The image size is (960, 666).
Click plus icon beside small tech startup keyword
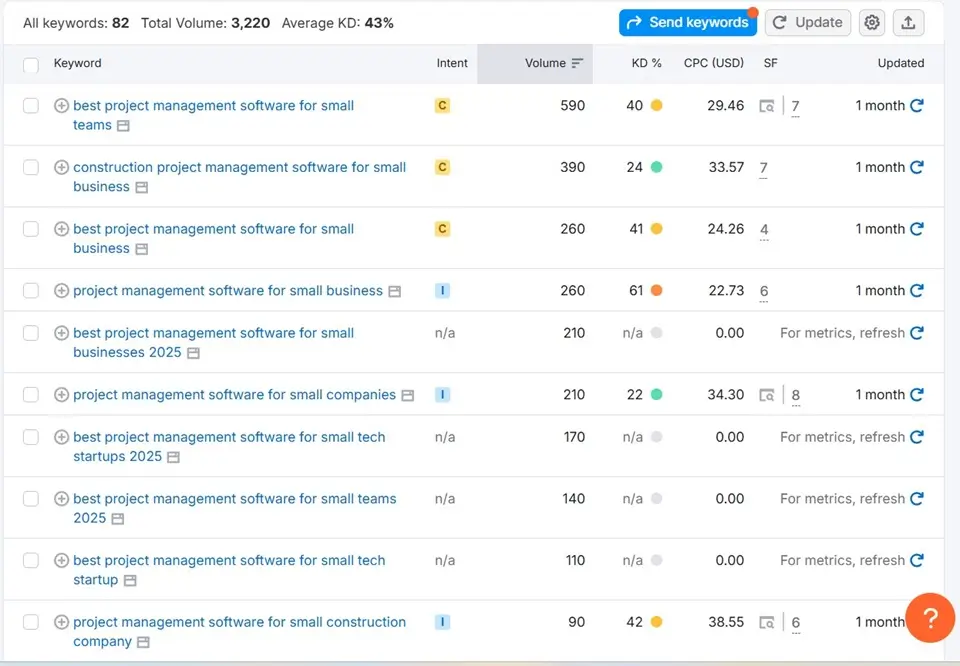click(61, 560)
